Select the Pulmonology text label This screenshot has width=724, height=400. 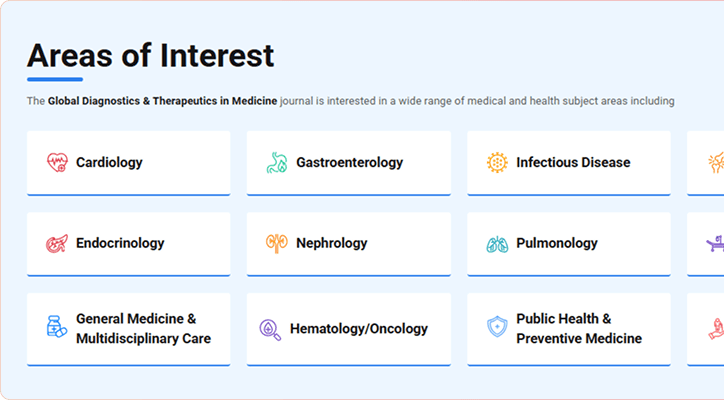click(x=557, y=243)
